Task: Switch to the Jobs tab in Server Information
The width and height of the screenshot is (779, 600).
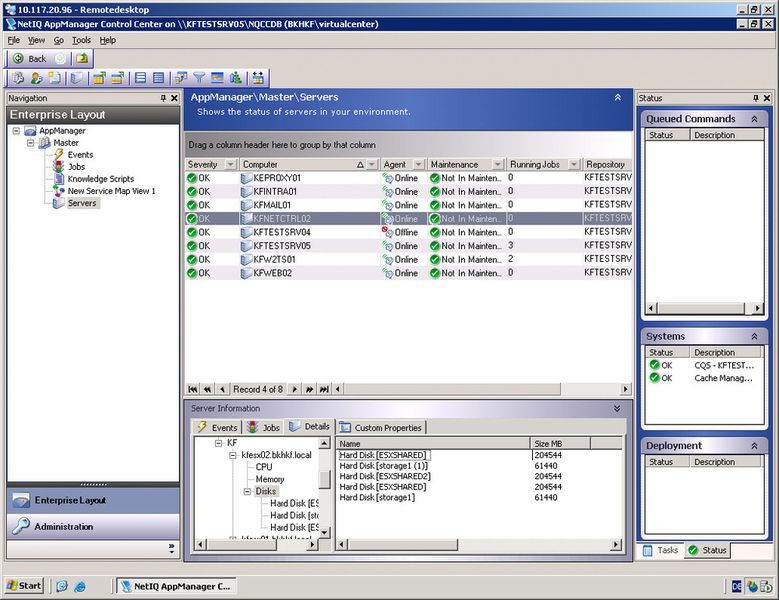Action: (264, 427)
